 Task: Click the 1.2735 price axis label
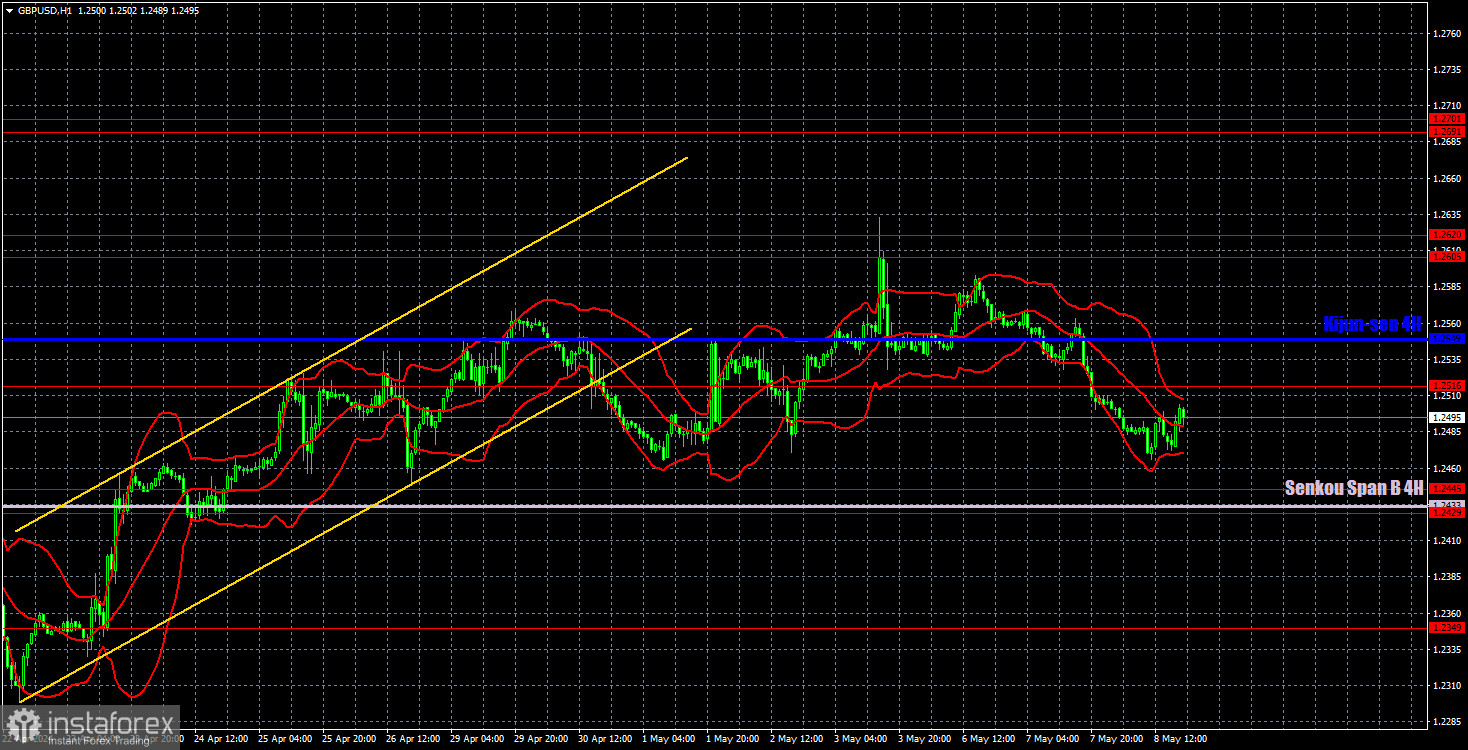coord(1446,70)
